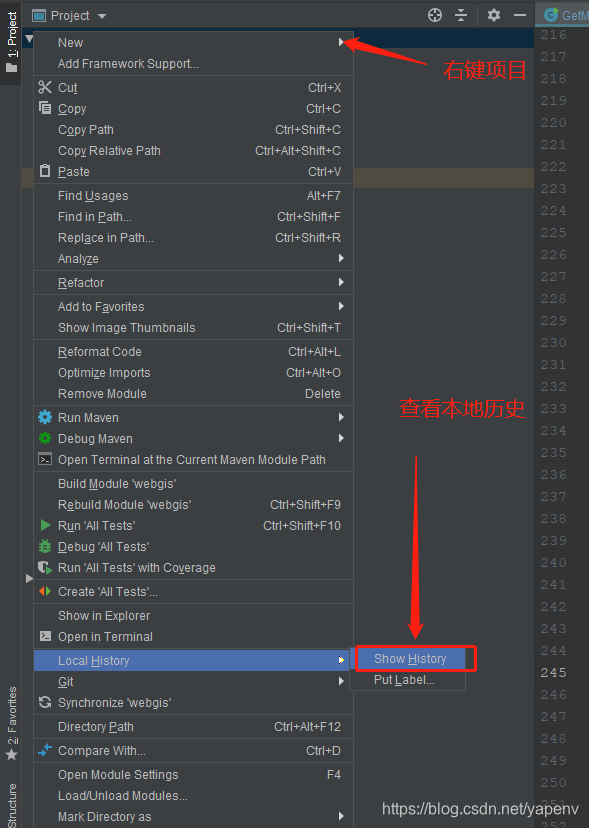Open Module Settings entry
Viewport: 589px width, 828px height.
click(193, 774)
